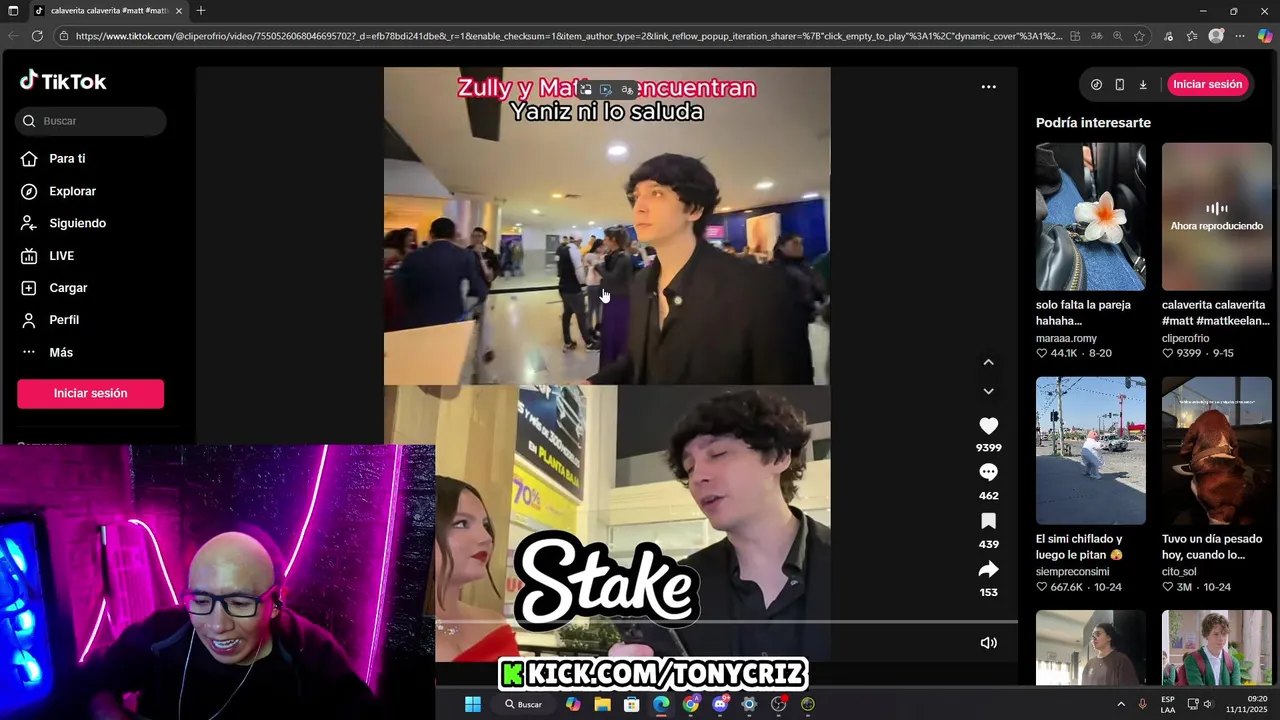Click the author link cito_sol
The width and height of the screenshot is (1280, 720).
pos(1179,572)
